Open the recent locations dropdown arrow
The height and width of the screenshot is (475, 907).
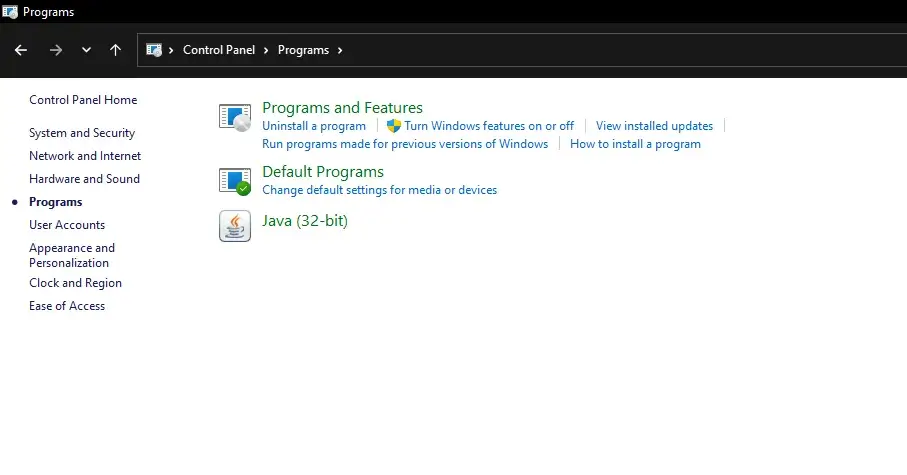86,50
